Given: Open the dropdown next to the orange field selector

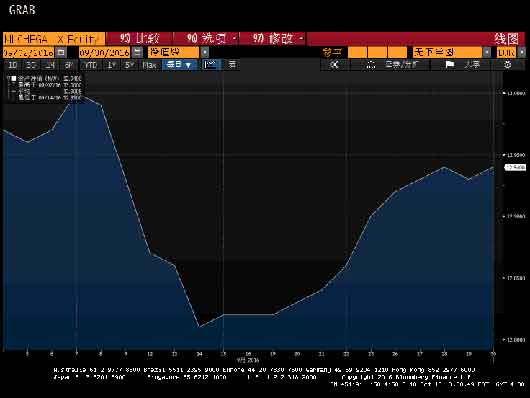Looking at the screenshot, I should click(x=204, y=52).
